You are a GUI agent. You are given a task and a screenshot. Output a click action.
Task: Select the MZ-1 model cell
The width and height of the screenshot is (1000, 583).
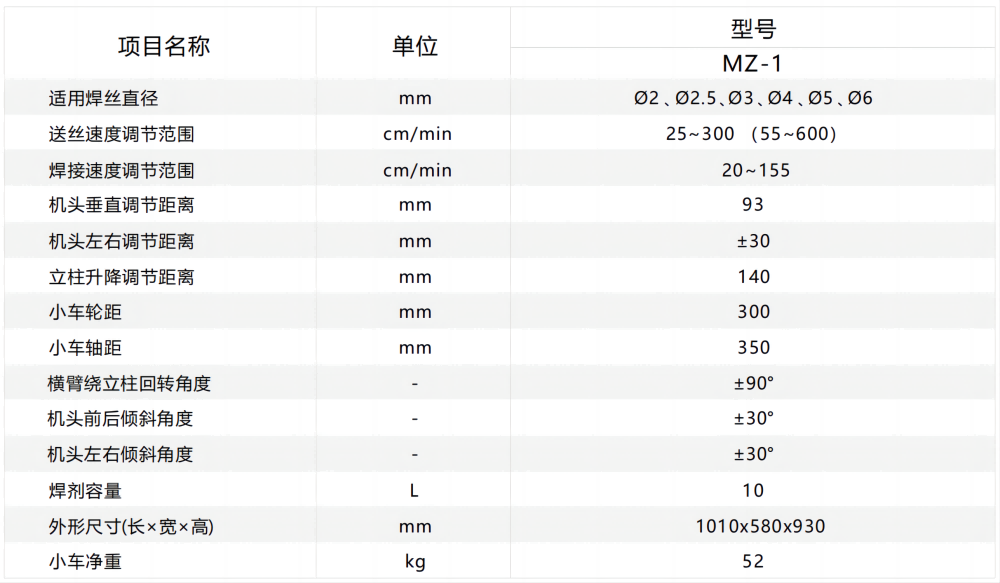coord(753,64)
